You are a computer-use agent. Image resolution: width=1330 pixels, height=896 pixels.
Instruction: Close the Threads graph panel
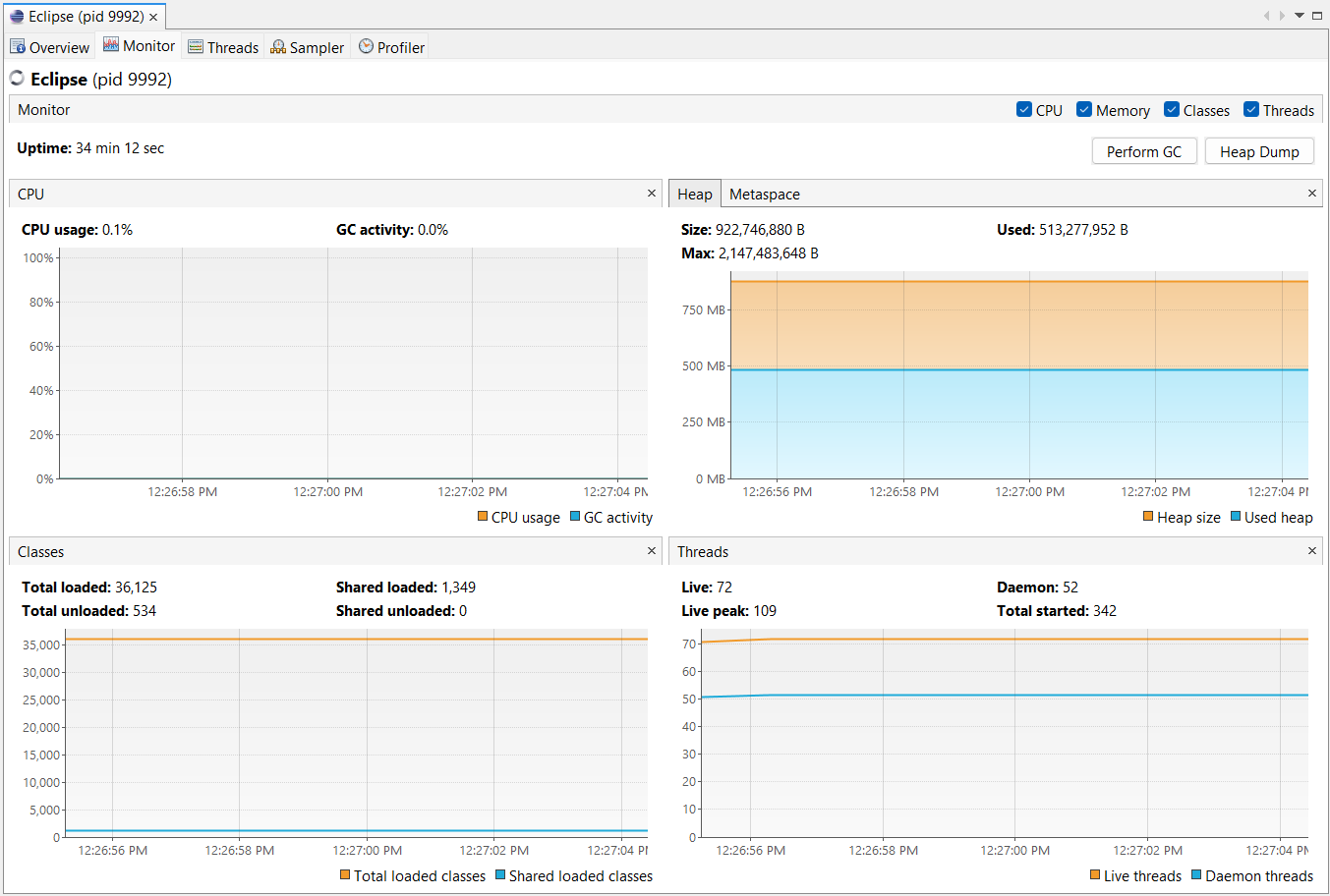1312,551
